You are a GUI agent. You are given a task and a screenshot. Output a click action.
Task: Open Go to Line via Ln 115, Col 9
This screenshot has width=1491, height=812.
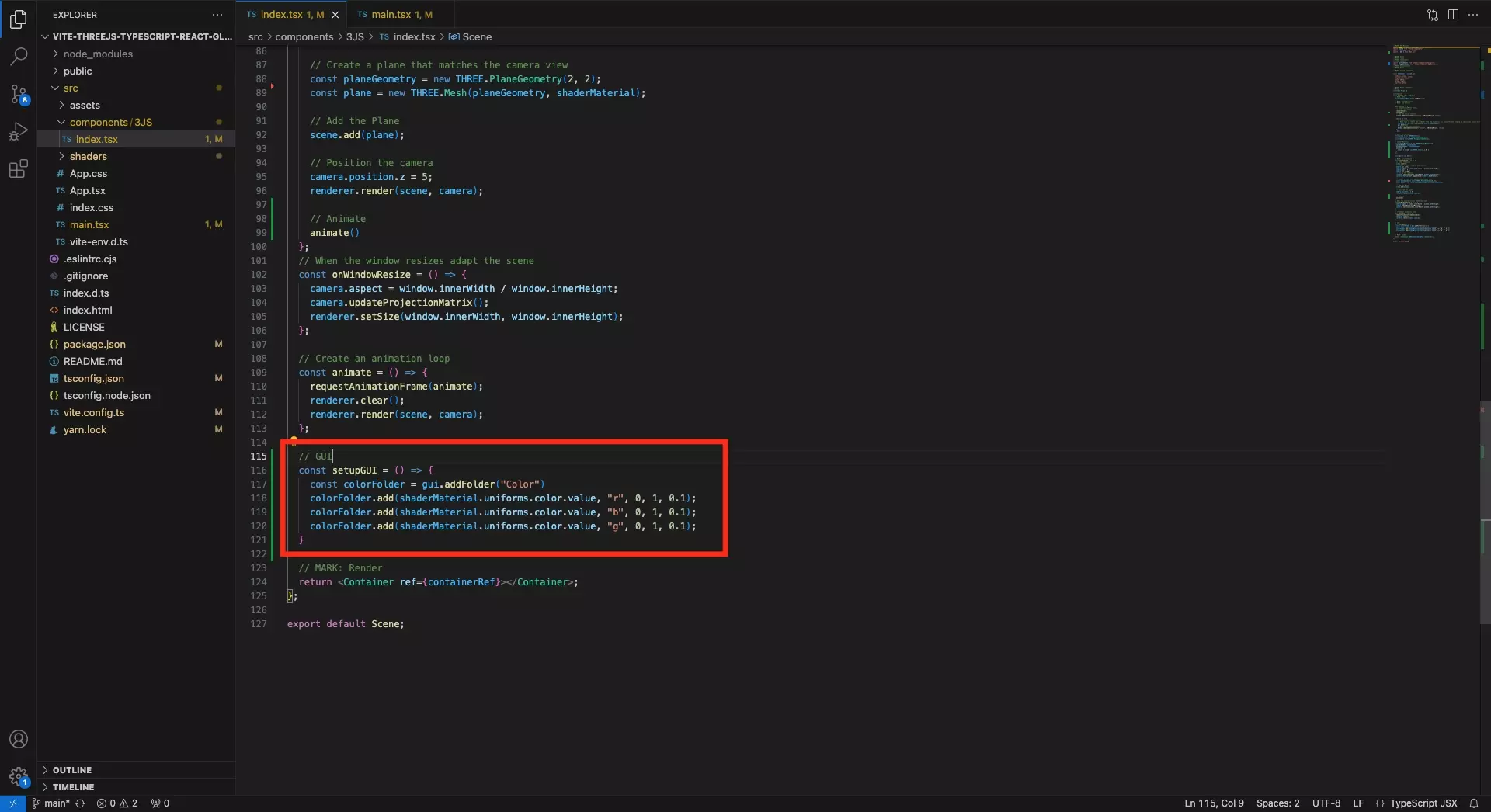point(1214,803)
